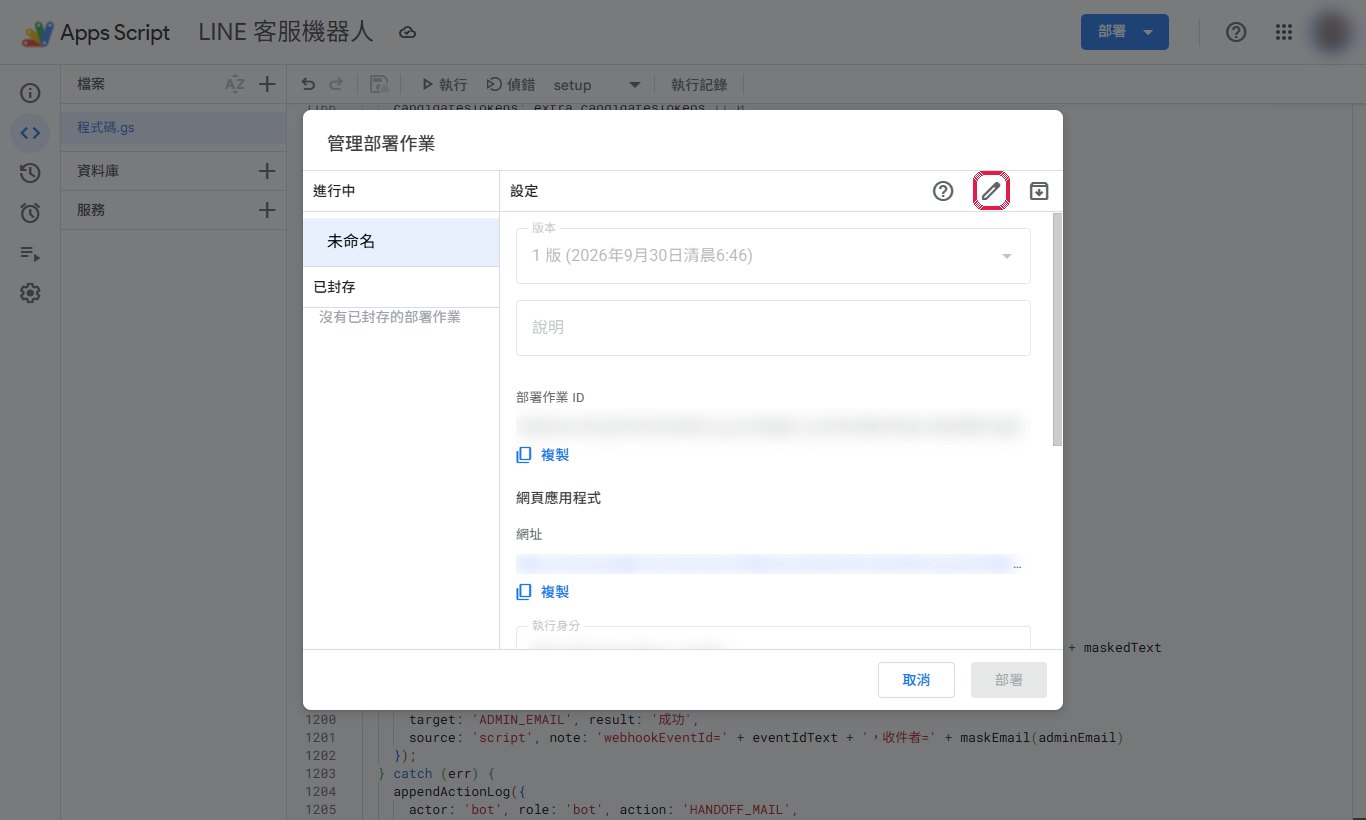This screenshot has width=1366, height=820.
Task: Add a new file with plus icon
Action: (x=267, y=85)
